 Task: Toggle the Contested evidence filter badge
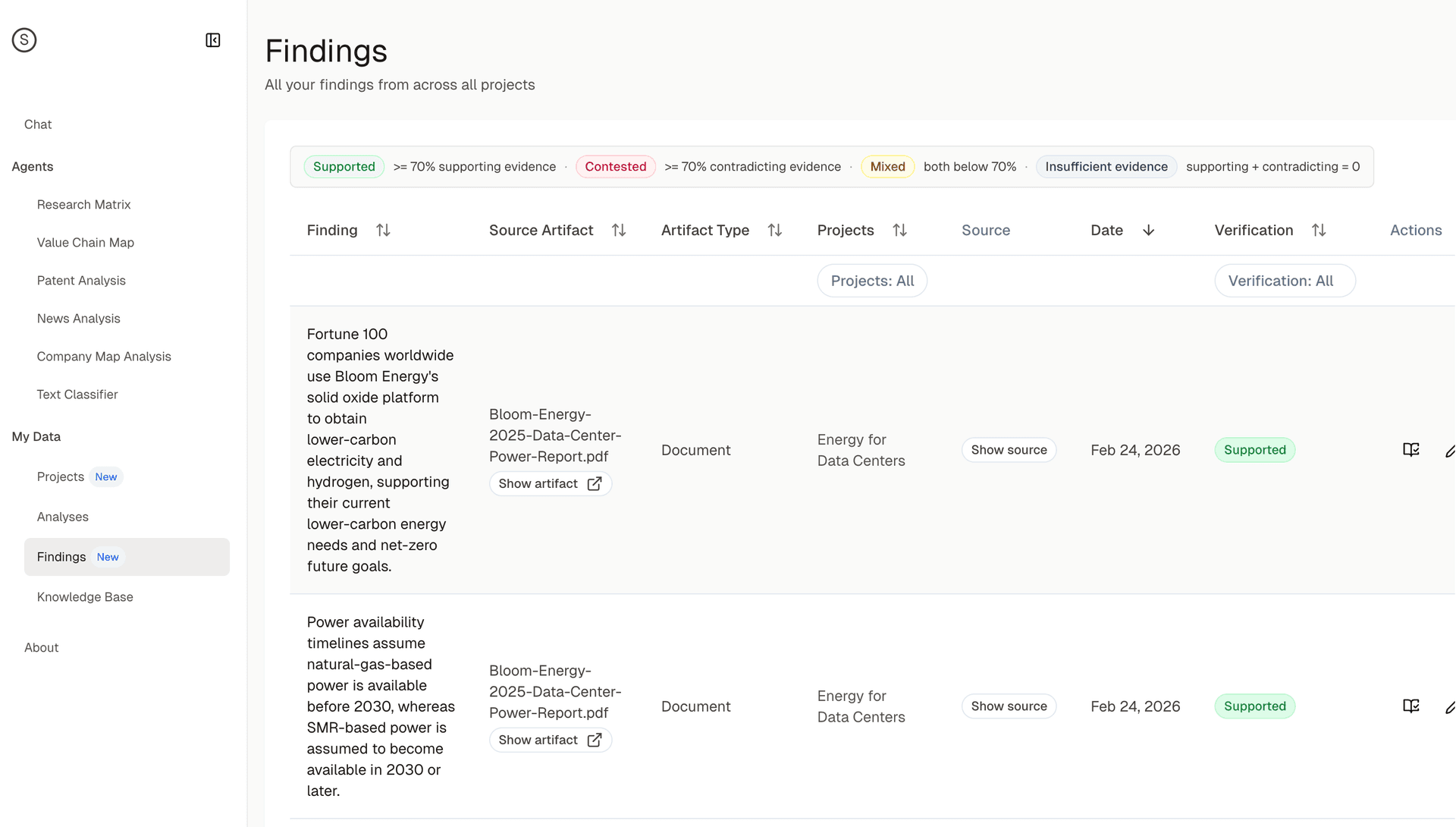pos(615,166)
